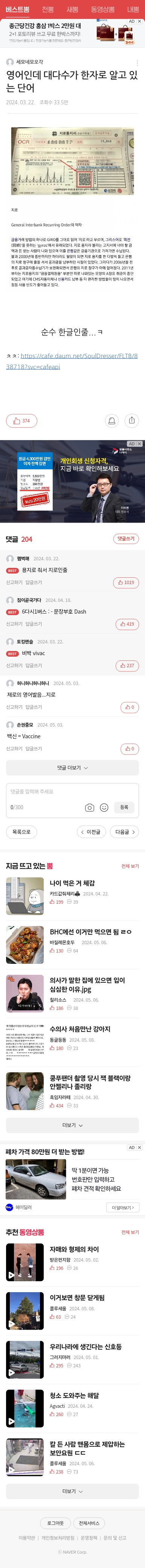The image size is (145, 1568).
Task: Open the cafe.daum.net source link
Action: pos(72,361)
